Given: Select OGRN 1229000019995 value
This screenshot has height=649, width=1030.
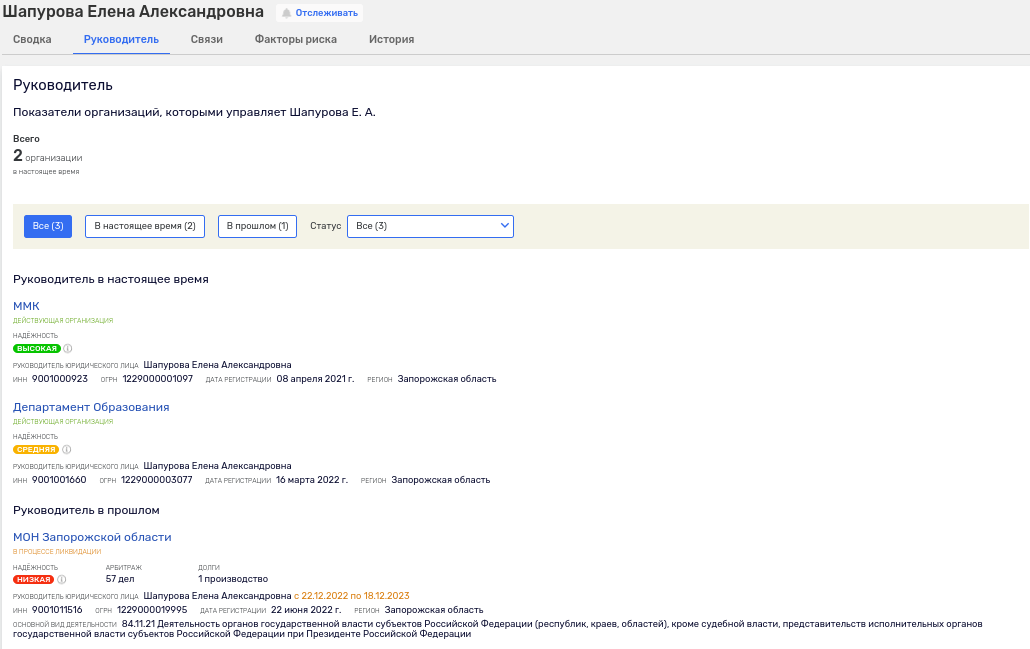Looking at the screenshot, I should [152, 610].
